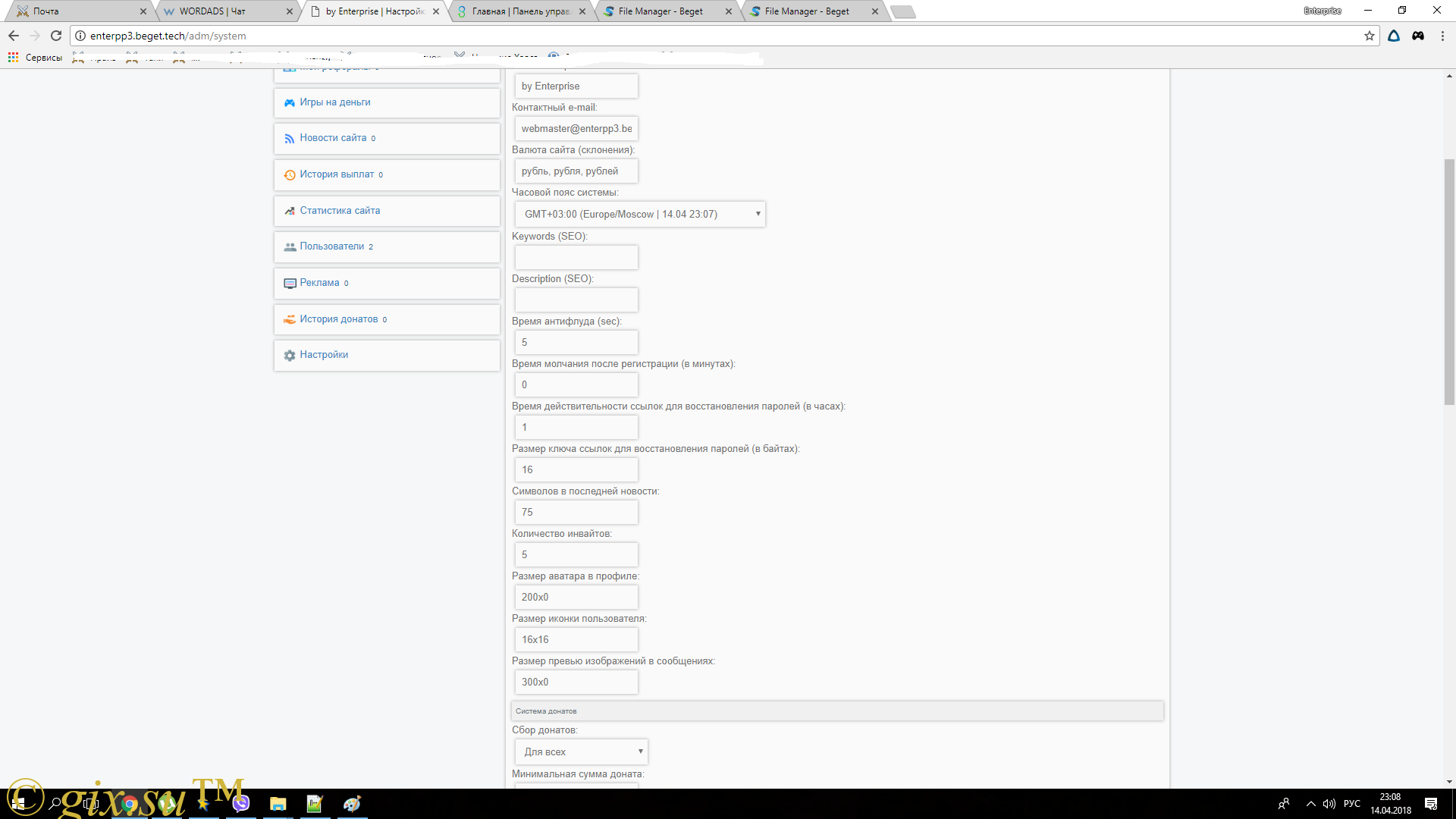This screenshot has height=819, width=1456.
Task: Open Игры на деньги section icon
Action: 289,101
